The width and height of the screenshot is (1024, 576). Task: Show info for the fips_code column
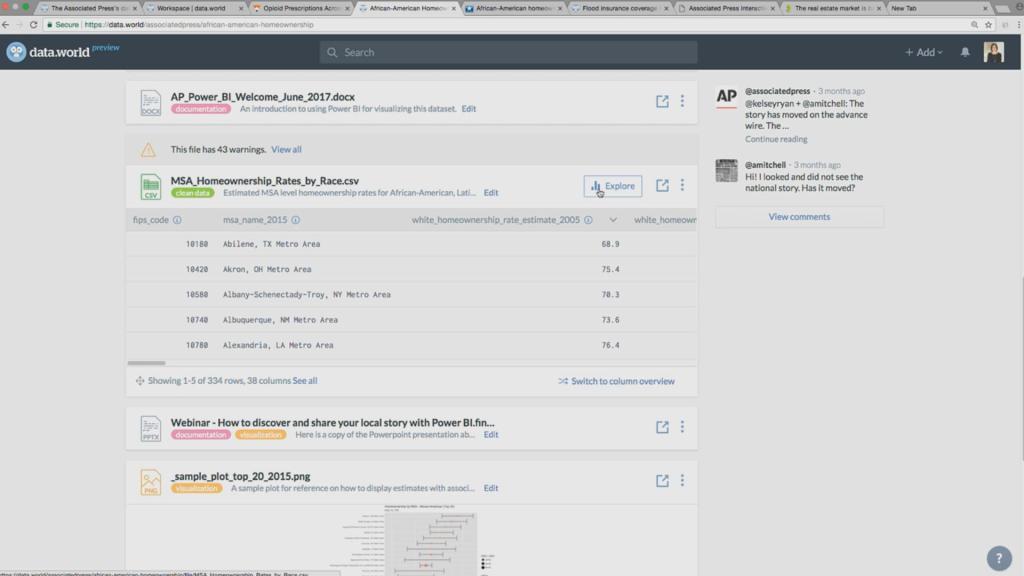177,220
